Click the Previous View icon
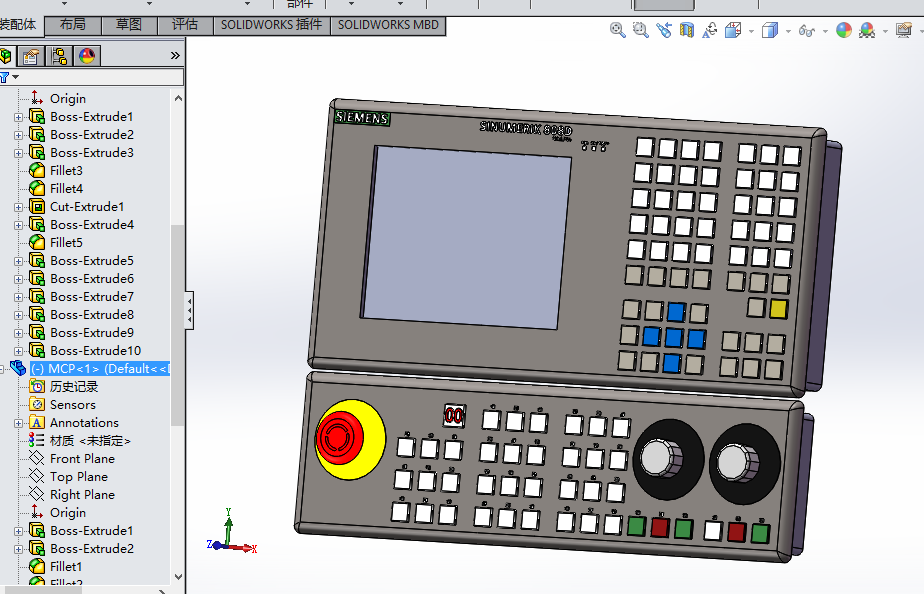The height and width of the screenshot is (594, 924). [664, 30]
